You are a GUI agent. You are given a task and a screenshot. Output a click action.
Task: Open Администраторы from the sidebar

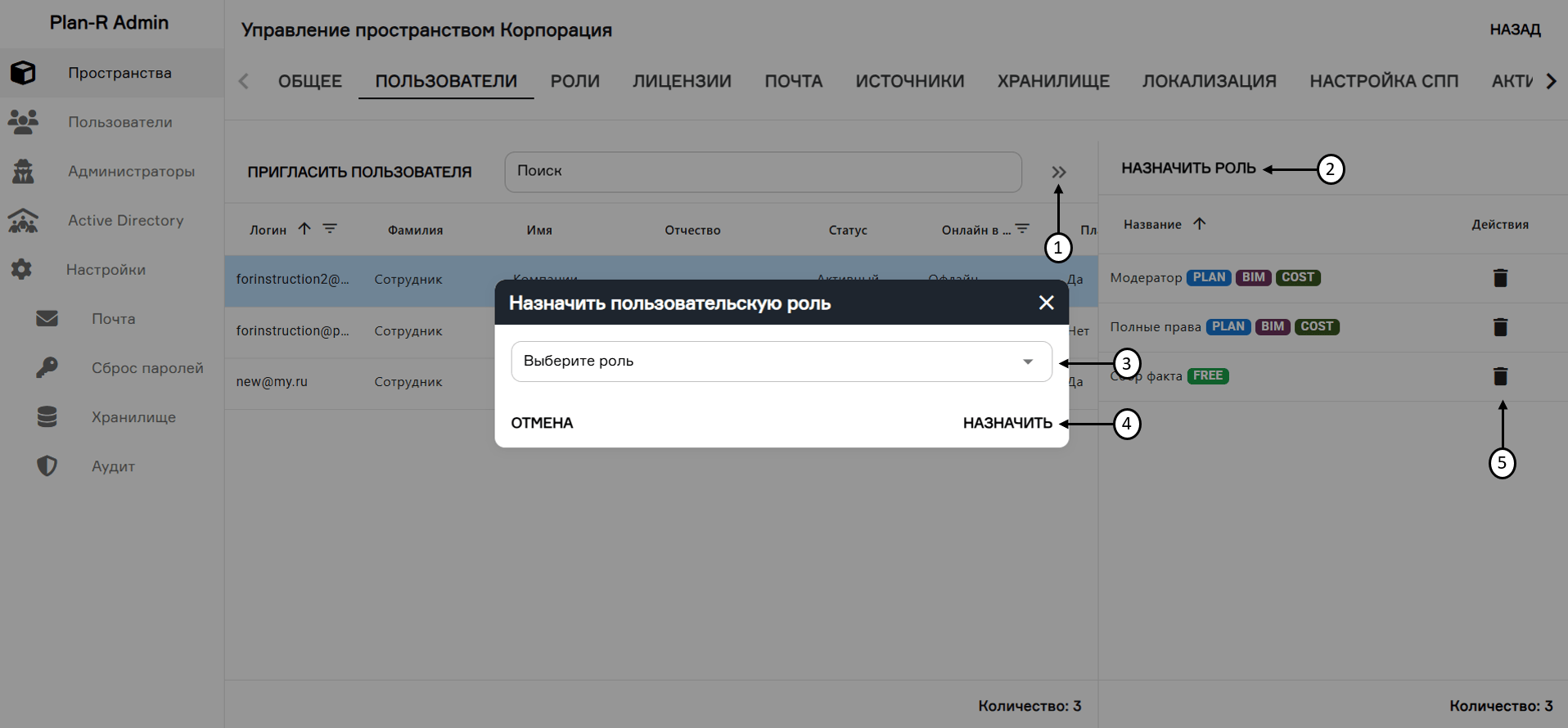131,171
